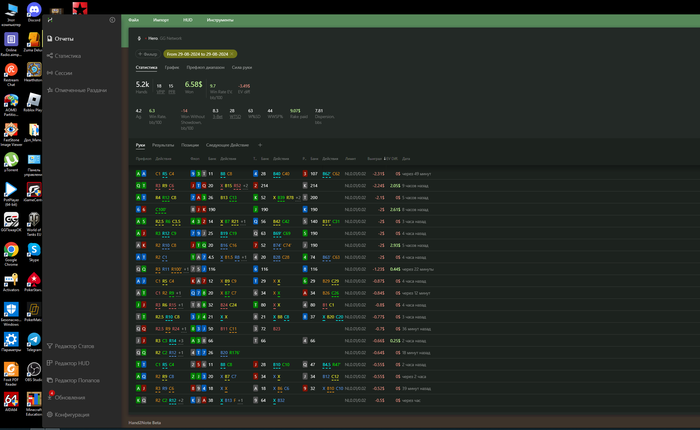The image size is (700, 430).
Task: Switch to the График tab
Action: 172,67
